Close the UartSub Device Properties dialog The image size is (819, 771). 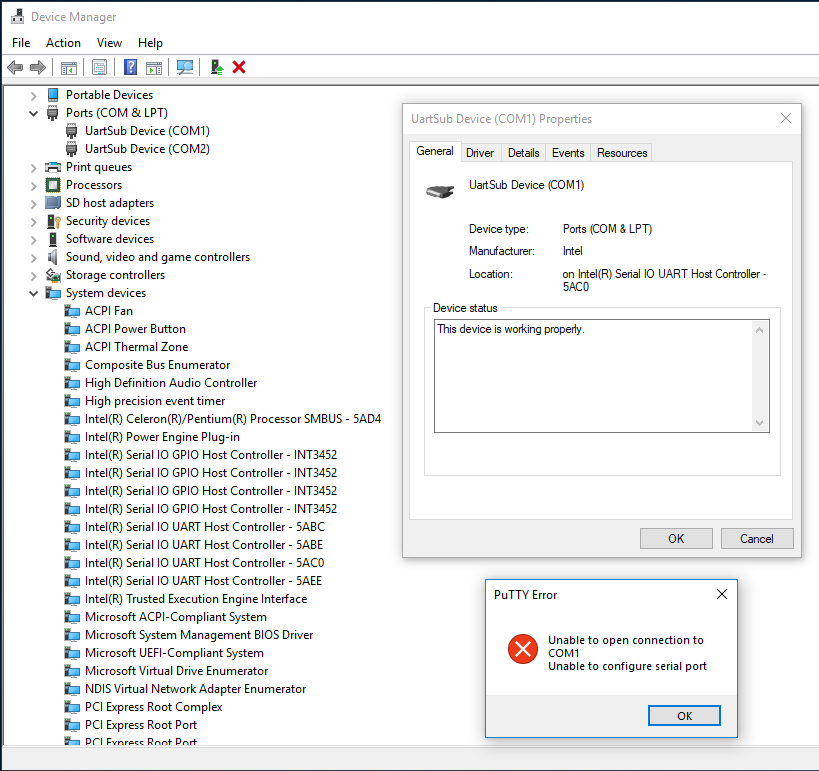coord(786,119)
